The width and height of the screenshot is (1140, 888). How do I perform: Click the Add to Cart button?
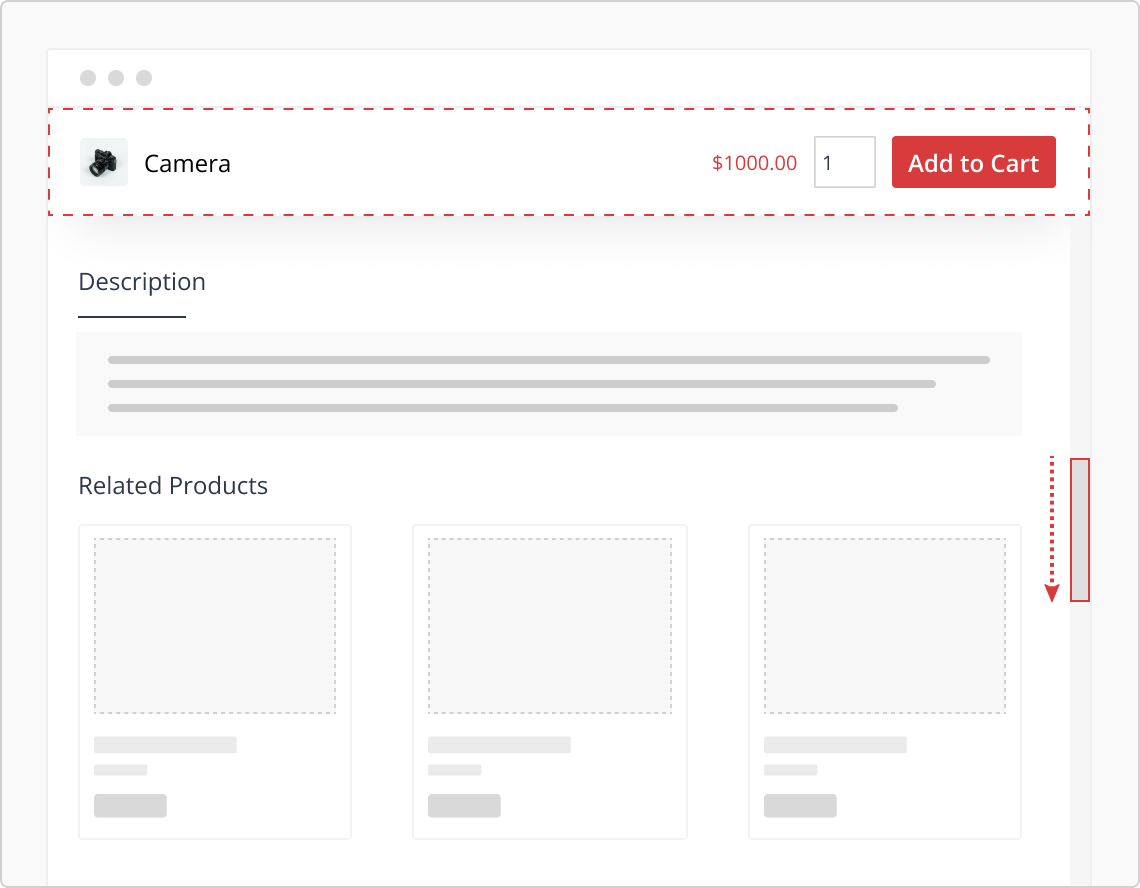coord(974,162)
